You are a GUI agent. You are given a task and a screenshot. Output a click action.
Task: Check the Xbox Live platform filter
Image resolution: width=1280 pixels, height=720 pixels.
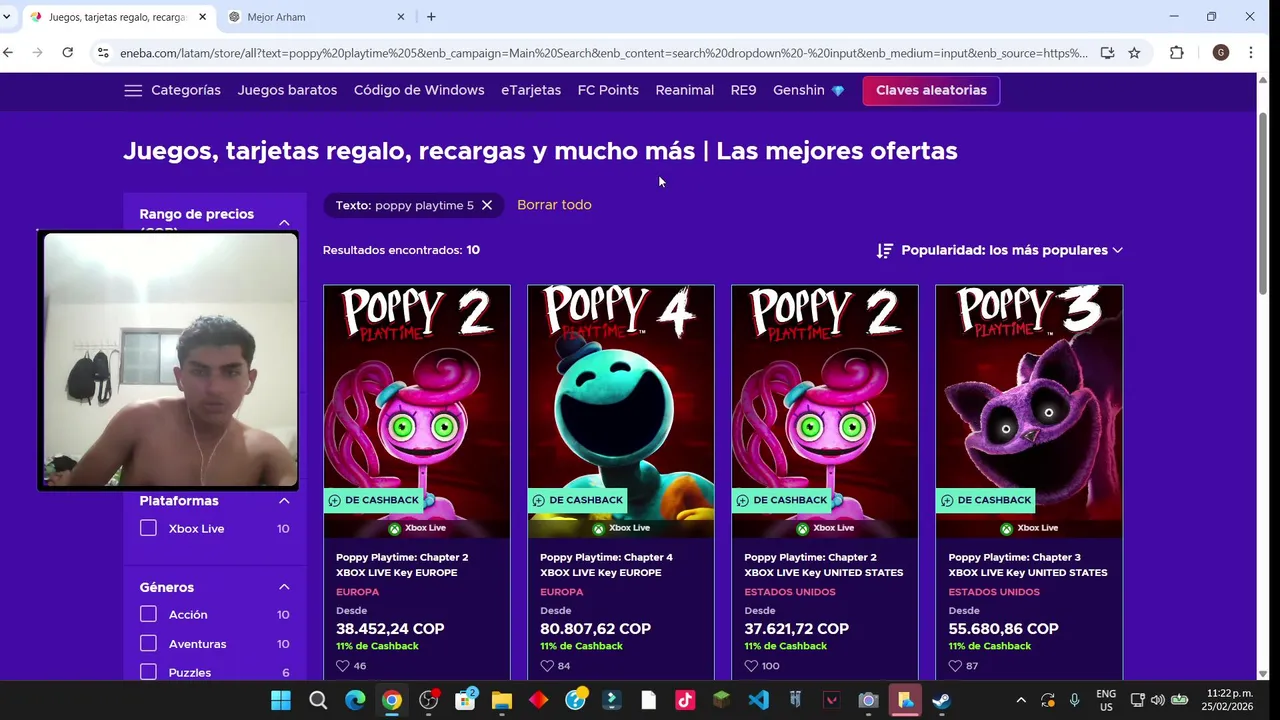(148, 528)
